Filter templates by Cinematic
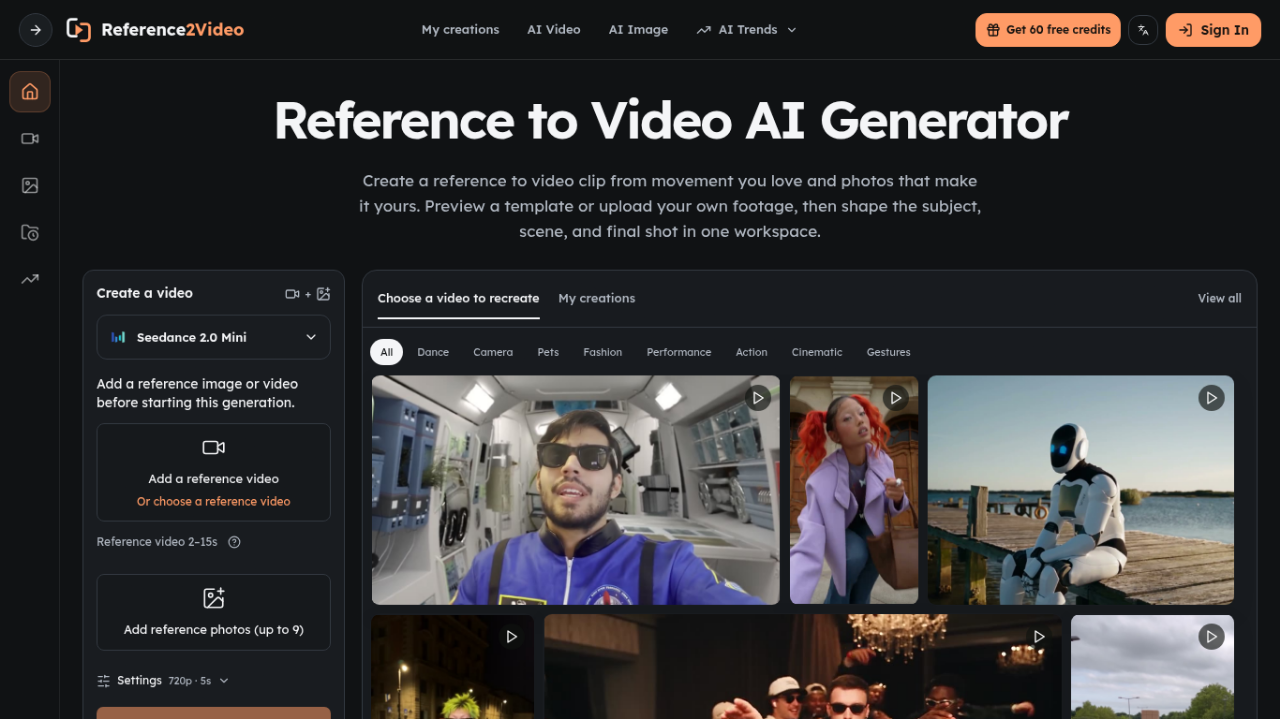The image size is (1280, 719). (x=817, y=352)
